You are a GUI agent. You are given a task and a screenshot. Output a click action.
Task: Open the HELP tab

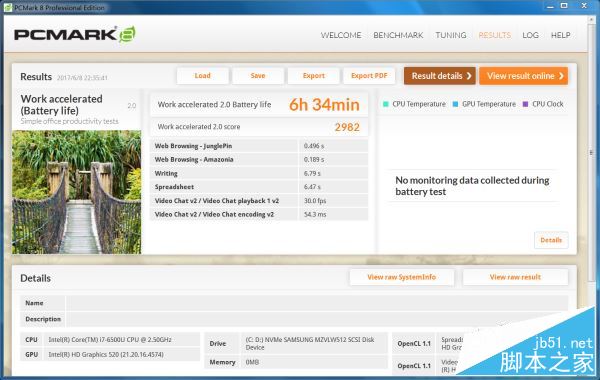pyautogui.click(x=561, y=35)
